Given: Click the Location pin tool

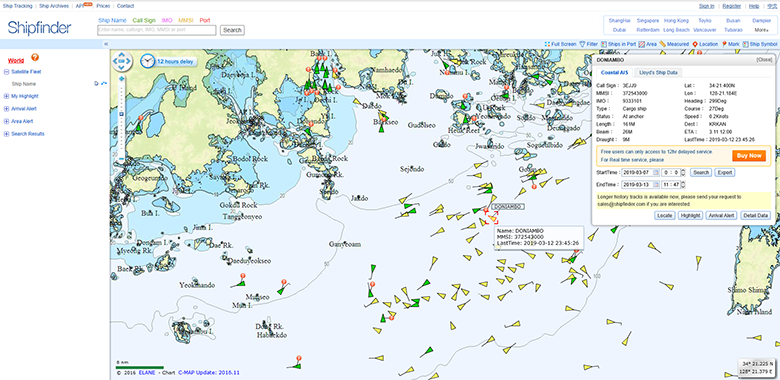Looking at the screenshot, I should [695, 44].
